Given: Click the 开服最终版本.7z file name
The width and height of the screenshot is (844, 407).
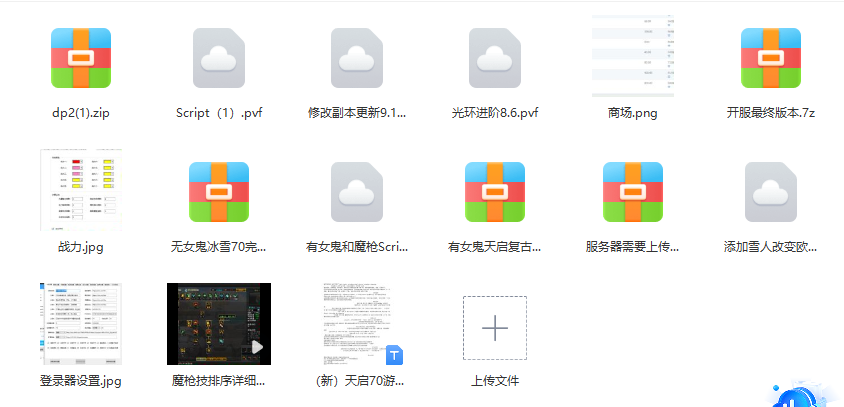Looking at the screenshot, I should tap(771, 112).
